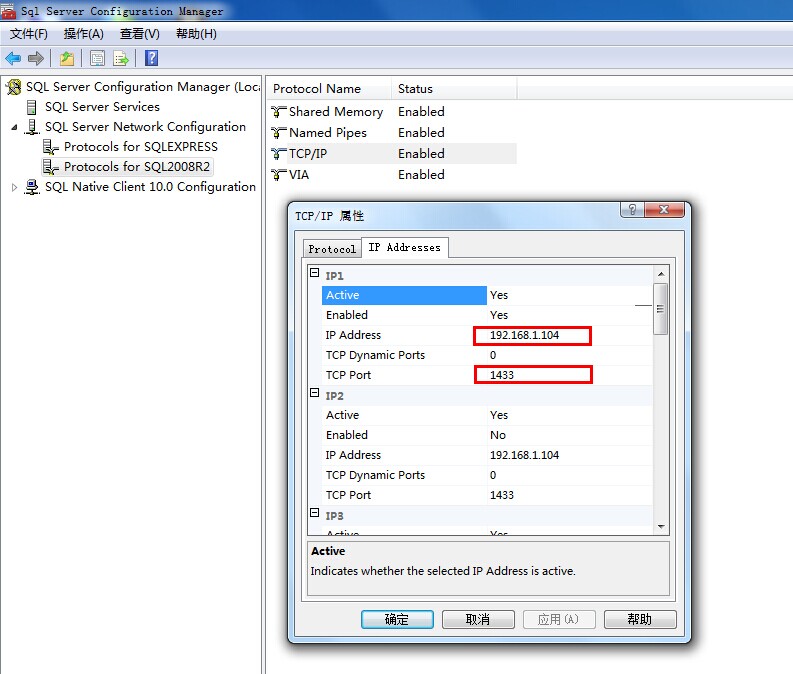Click the 应用(A) button
This screenshot has width=793, height=674.
pyautogui.click(x=559, y=619)
